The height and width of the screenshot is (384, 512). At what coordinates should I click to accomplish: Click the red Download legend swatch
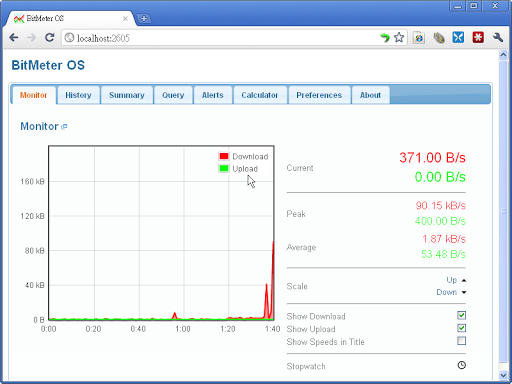(x=224, y=156)
